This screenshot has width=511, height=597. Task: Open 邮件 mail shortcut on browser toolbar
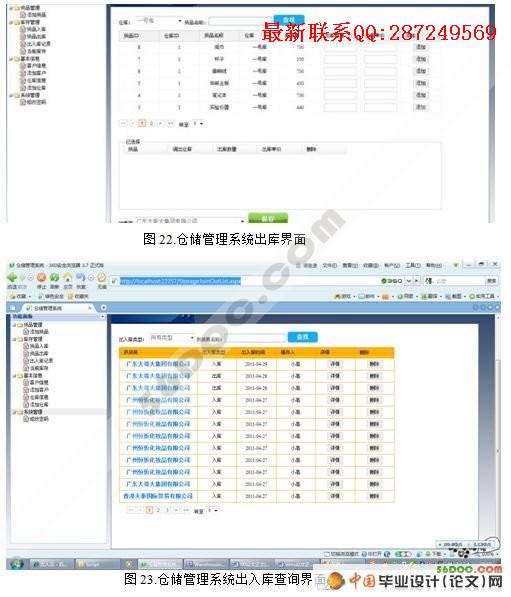pyautogui.click(x=367, y=296)
